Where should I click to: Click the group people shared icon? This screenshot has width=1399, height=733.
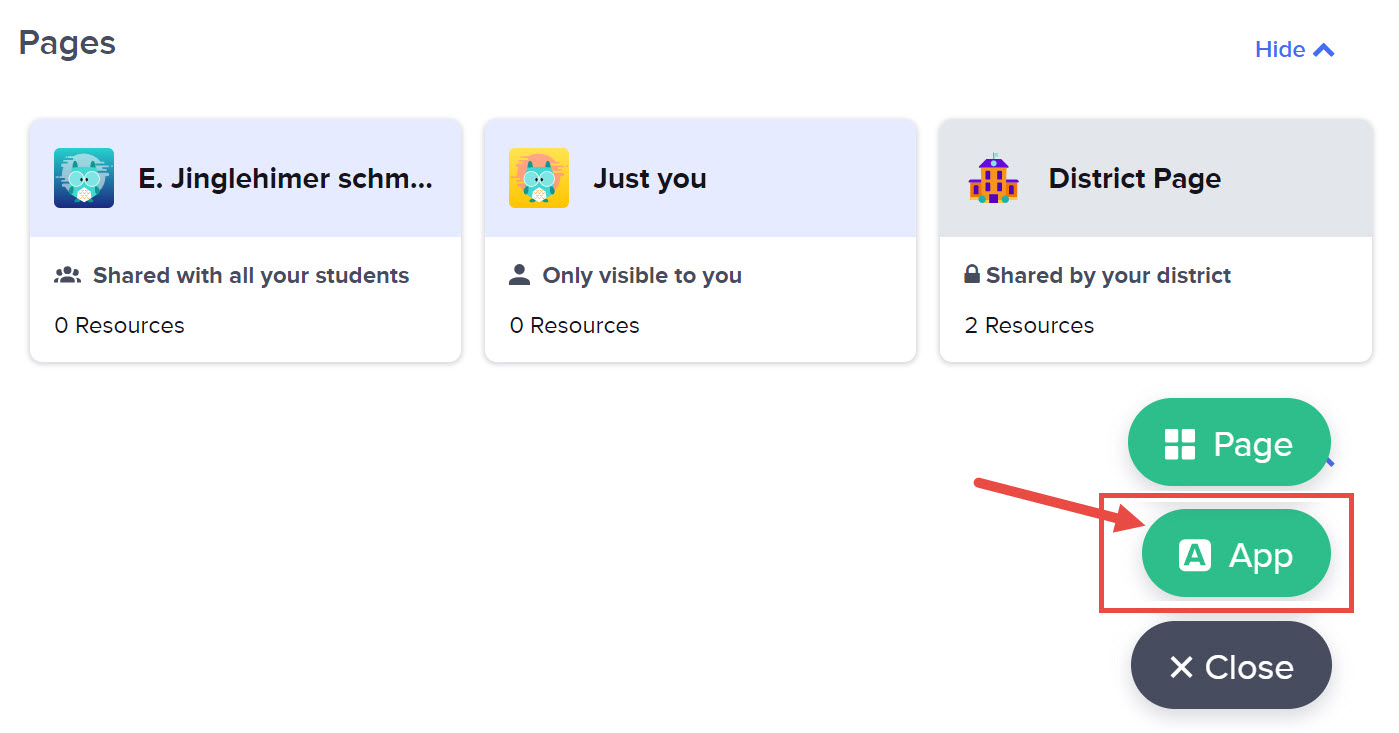coord(67,275)
